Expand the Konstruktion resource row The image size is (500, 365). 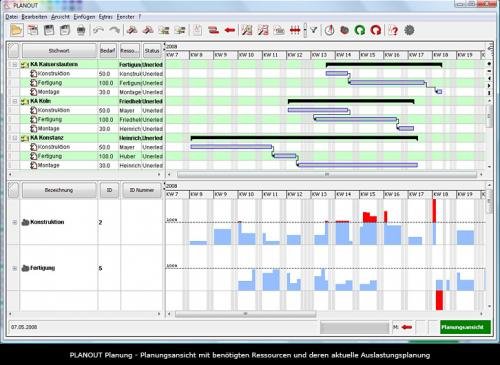(15, 222)
